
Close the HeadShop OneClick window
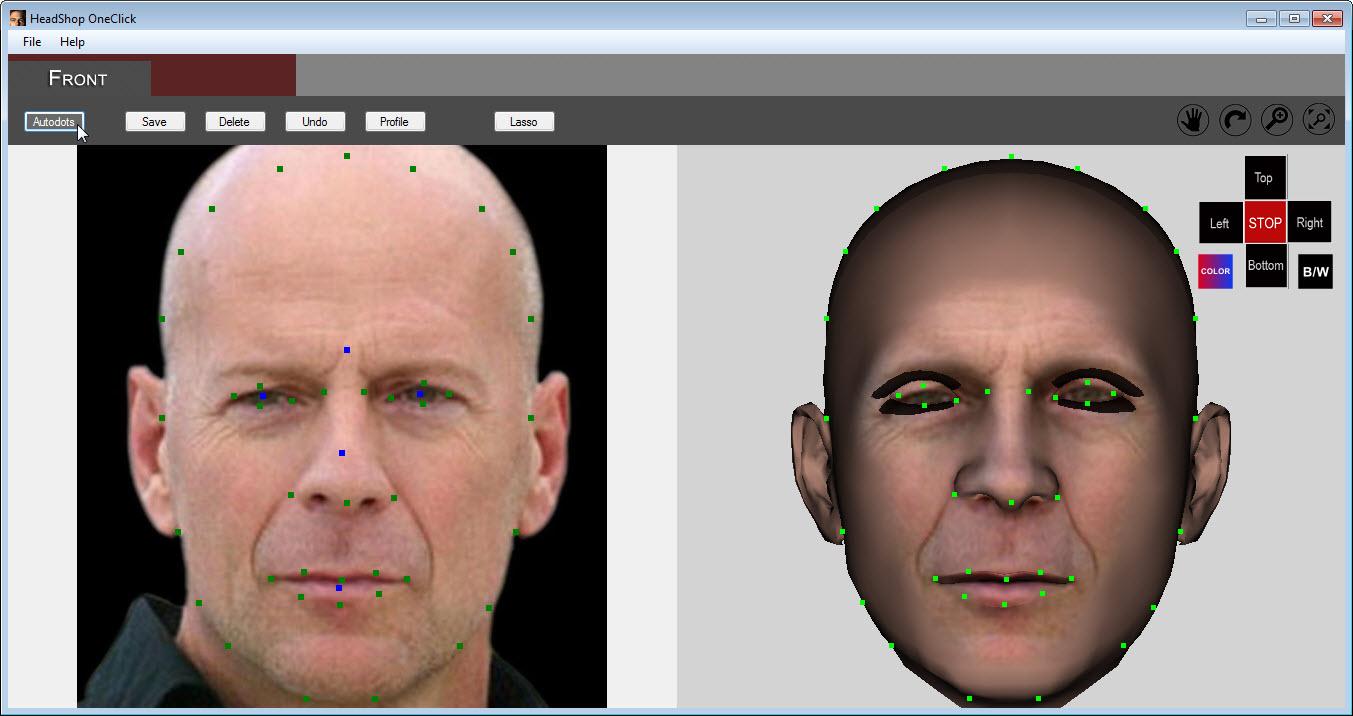pos(1327,18)
